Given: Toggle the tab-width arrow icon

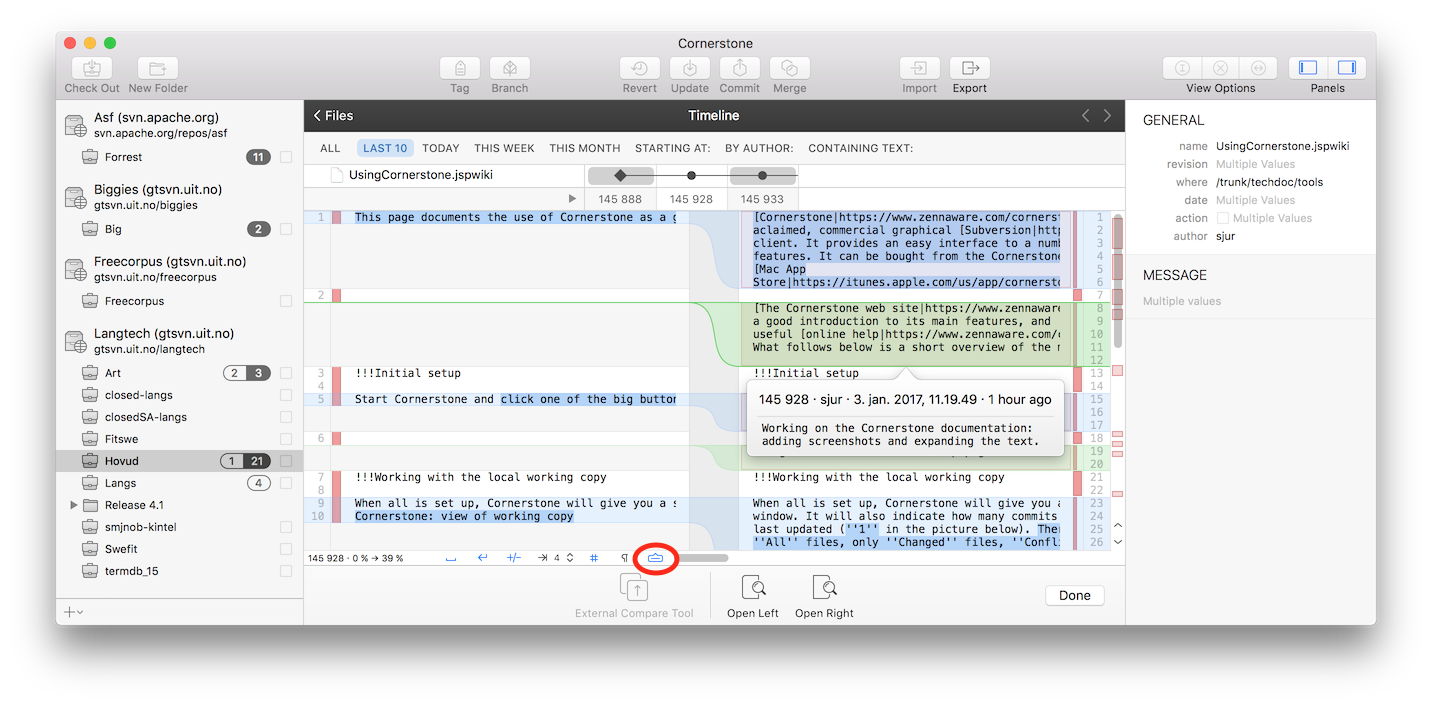Looking at the screenshot, I should 542,558.
